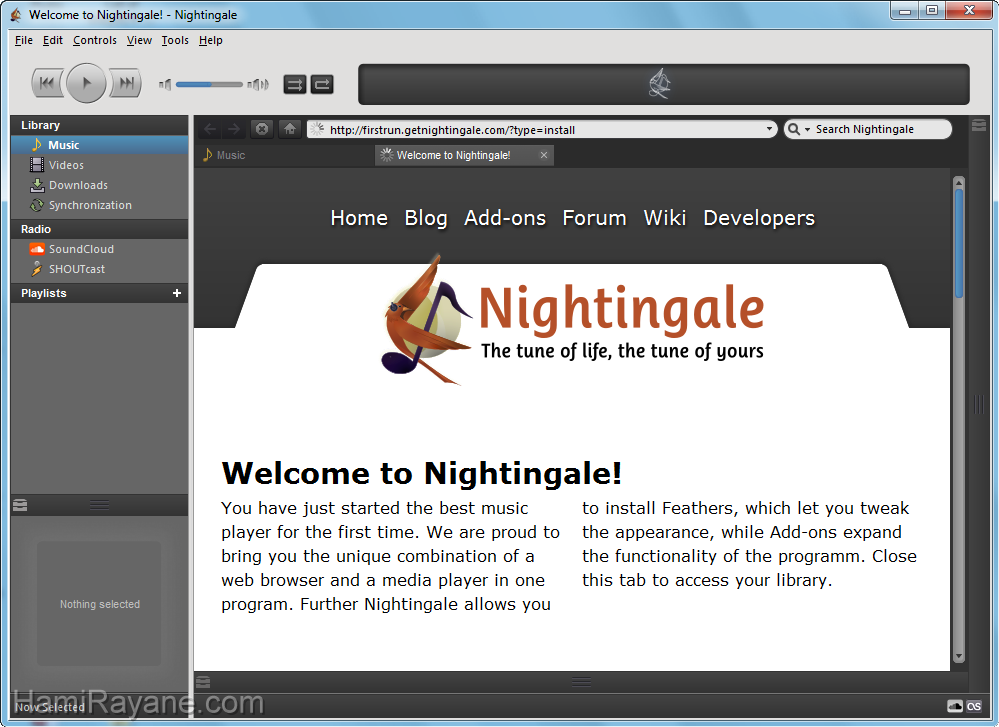Click the Library section header
This screenshot has width=999, height=727.
point(99,125)
